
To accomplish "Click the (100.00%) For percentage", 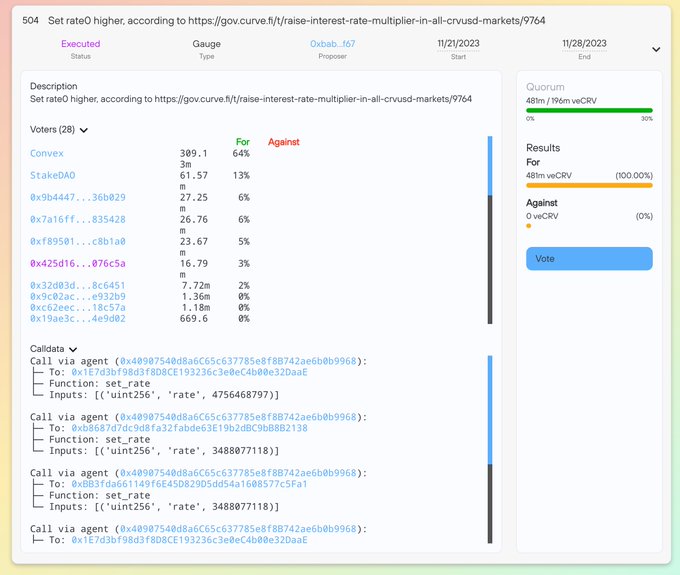I will pyautogui.click(x=634, y=176).
